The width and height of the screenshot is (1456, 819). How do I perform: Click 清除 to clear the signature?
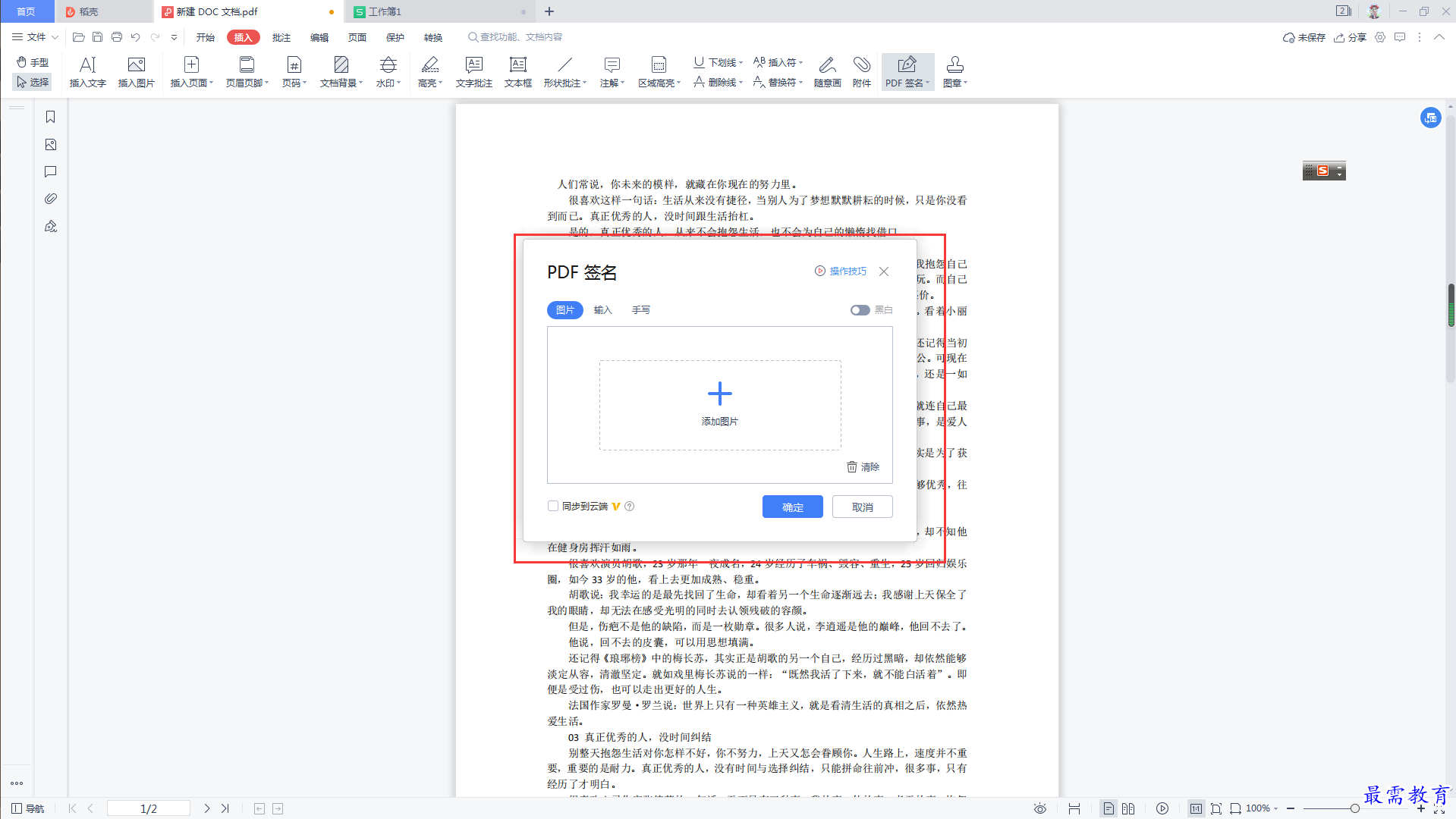tap(863, 467)
